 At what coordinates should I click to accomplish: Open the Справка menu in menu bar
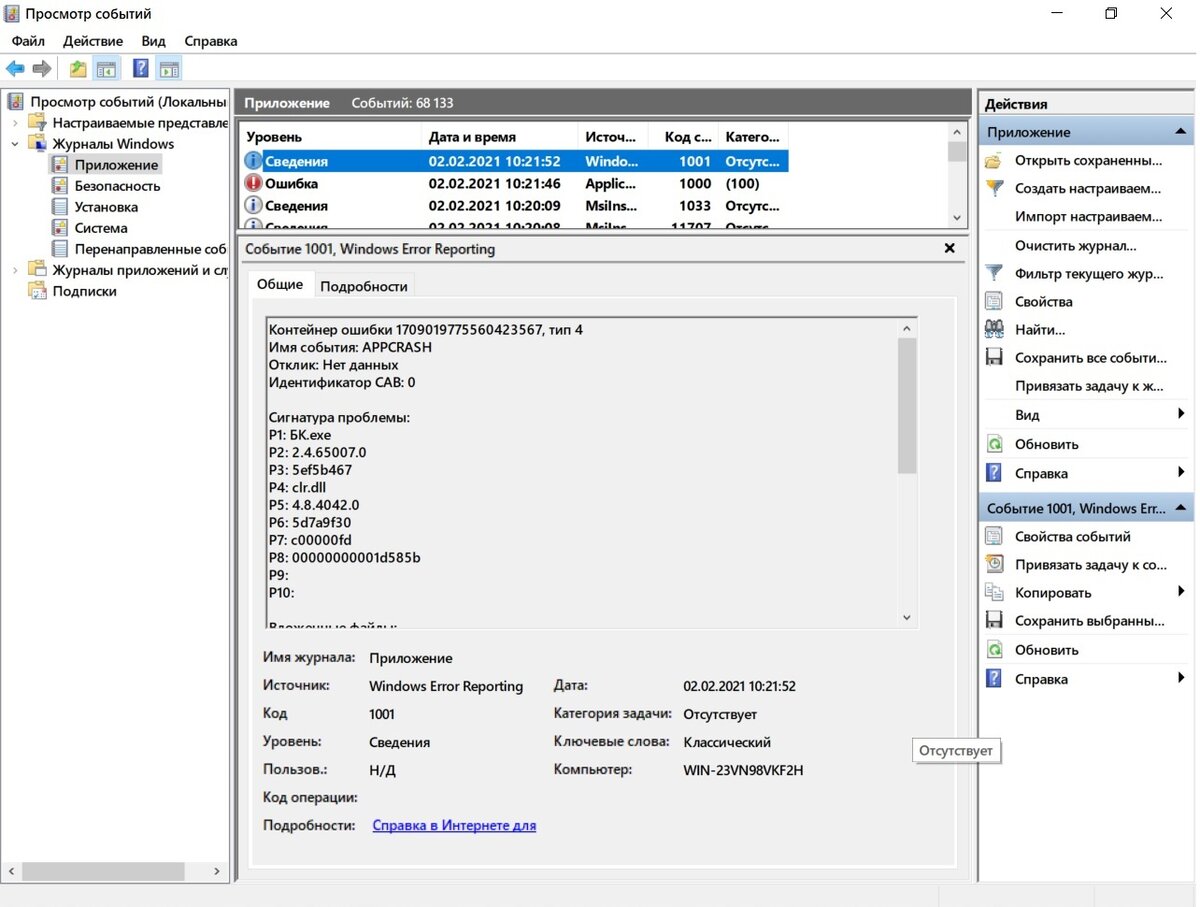coord(211,41)
